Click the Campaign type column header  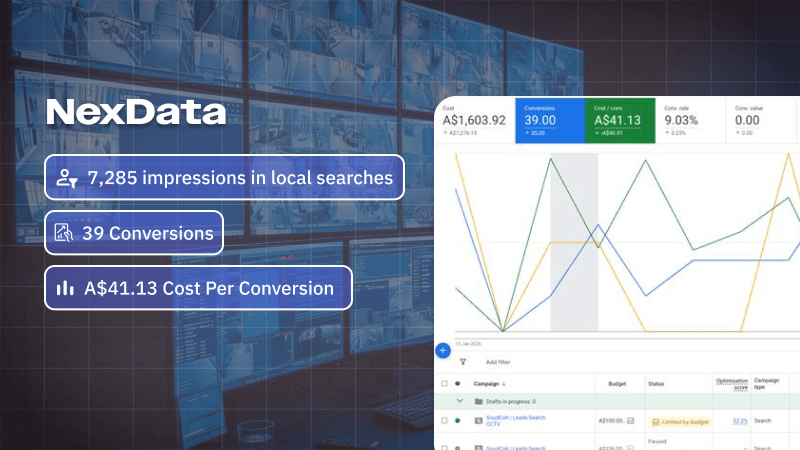click(766, 384)
